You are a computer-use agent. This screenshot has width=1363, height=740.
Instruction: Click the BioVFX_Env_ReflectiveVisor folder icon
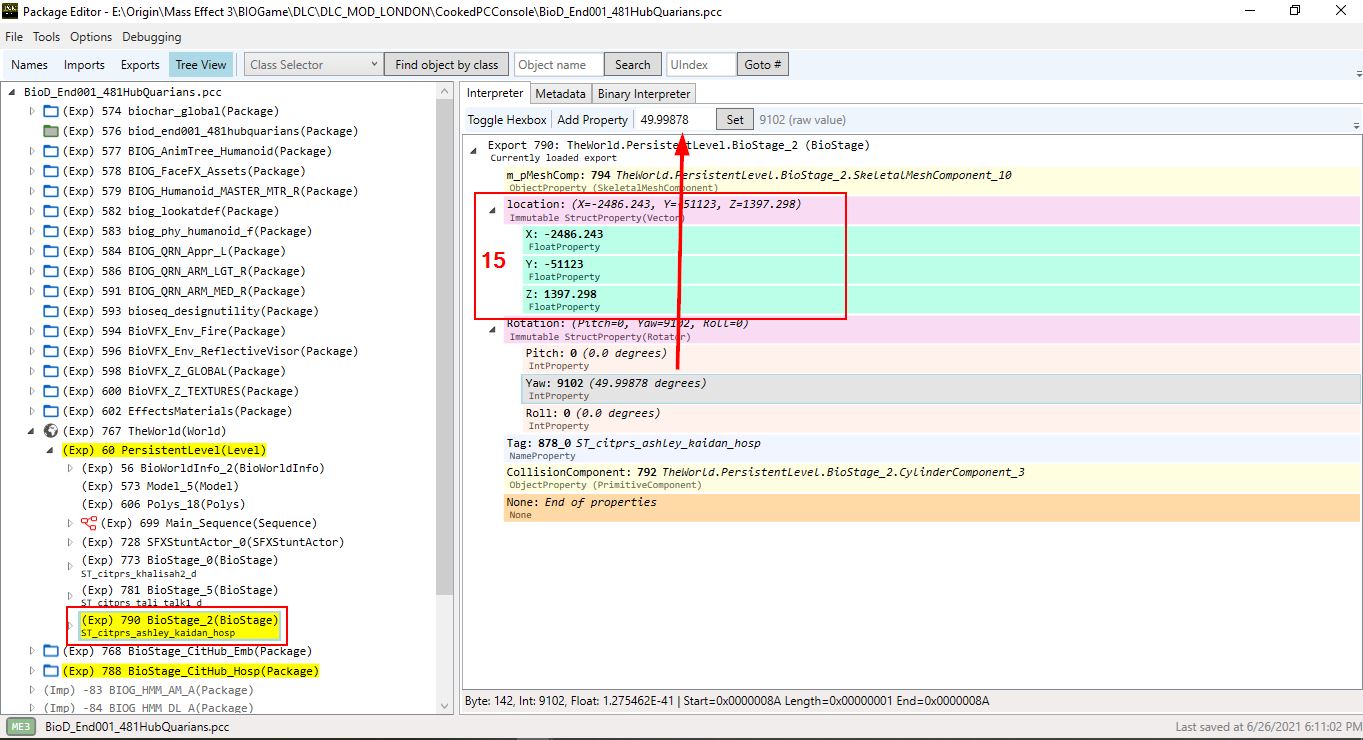click(51, 351)
